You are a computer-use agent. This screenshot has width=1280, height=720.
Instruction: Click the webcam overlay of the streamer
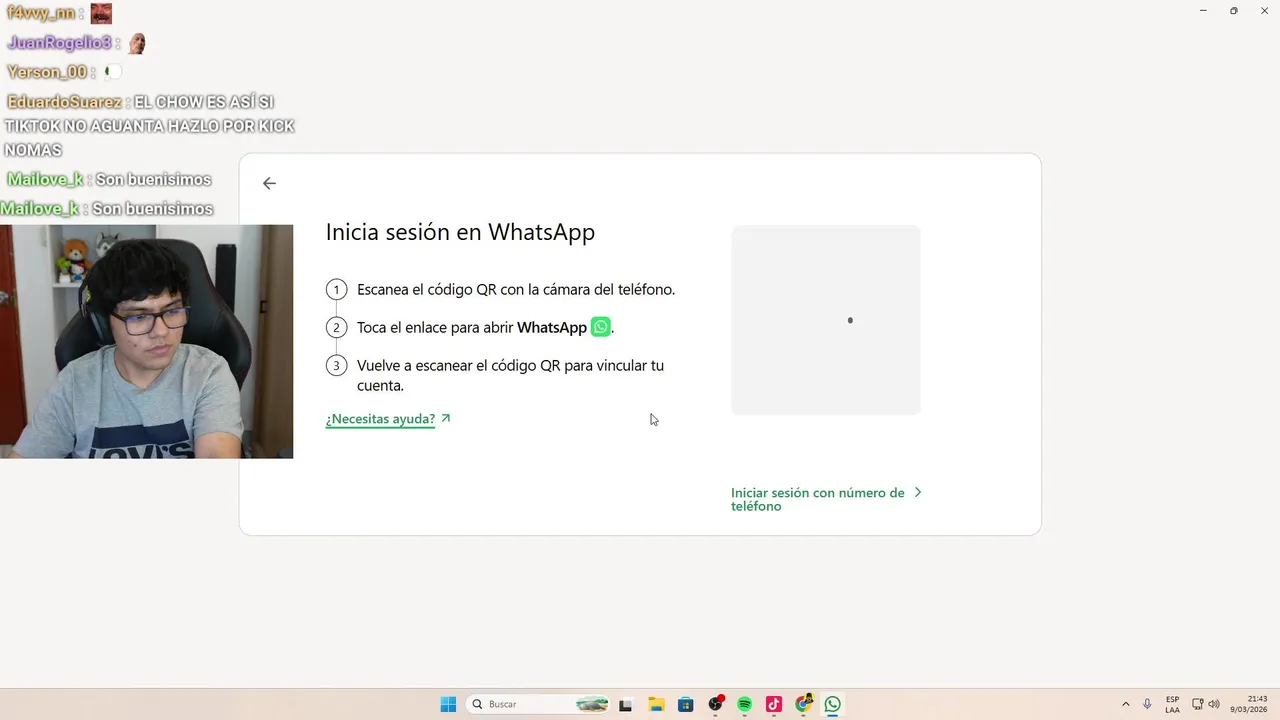146,341
